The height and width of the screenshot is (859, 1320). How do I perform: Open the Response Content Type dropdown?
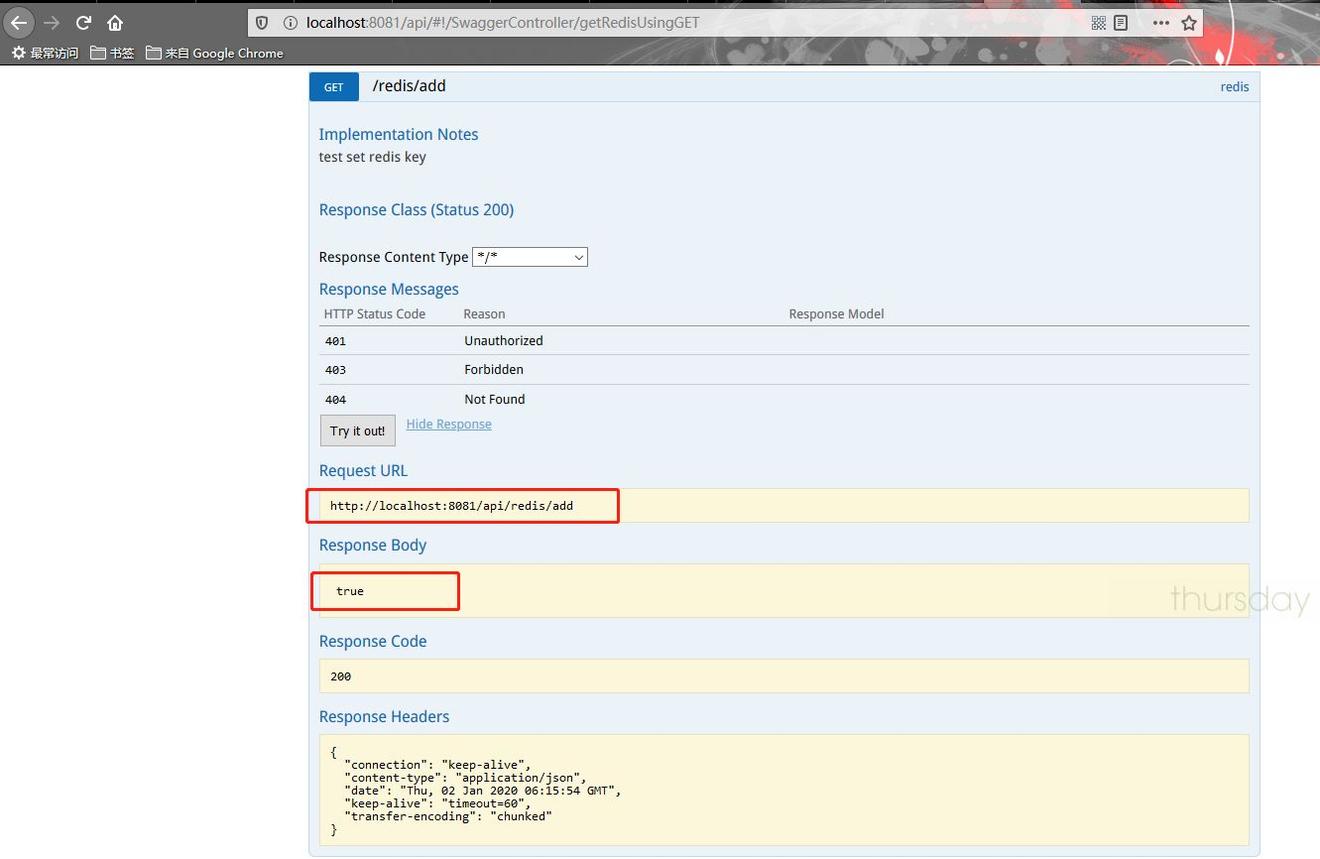529,257
